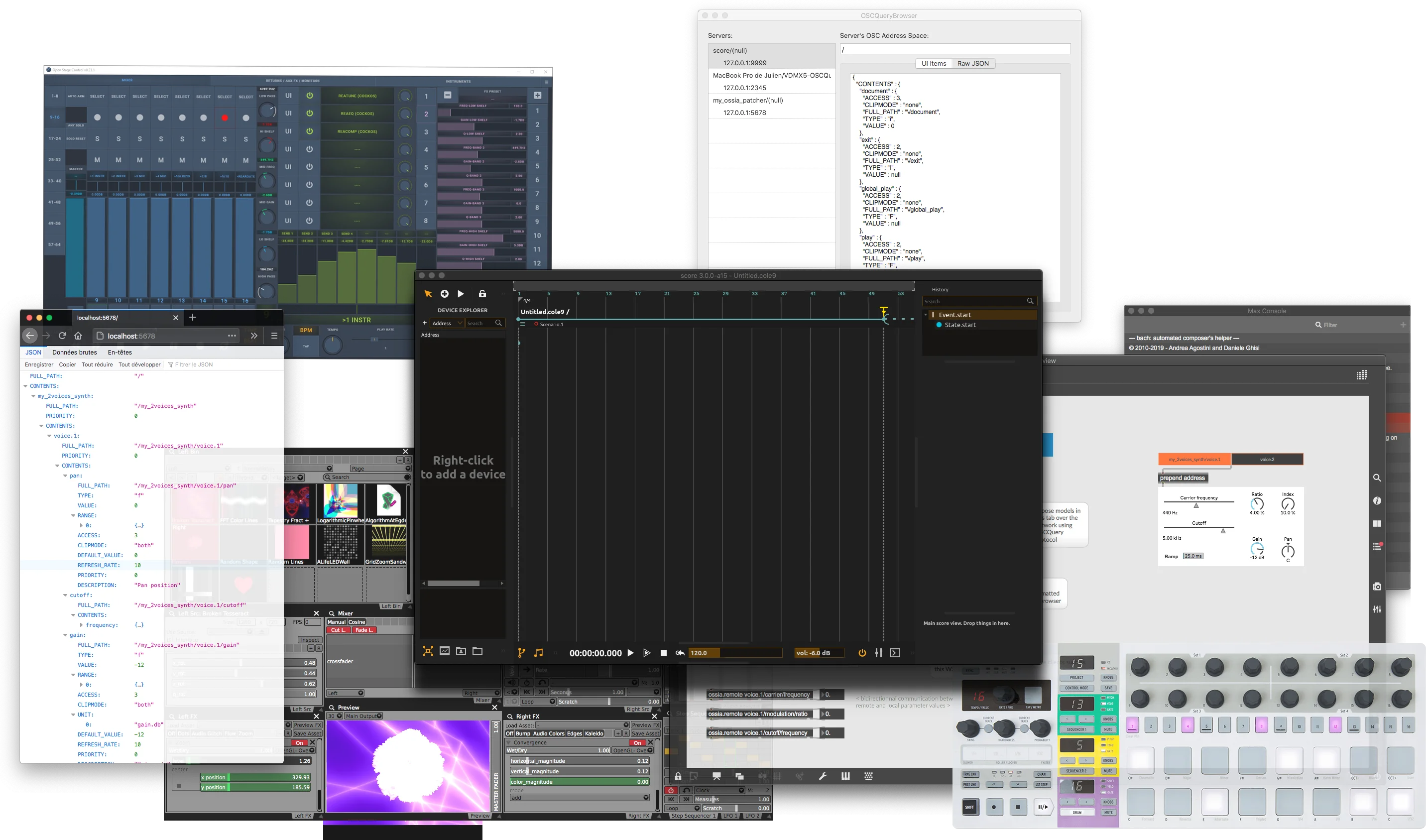
Task: Toggle the red armed record dot in mixer
Action: click(225, 118)
